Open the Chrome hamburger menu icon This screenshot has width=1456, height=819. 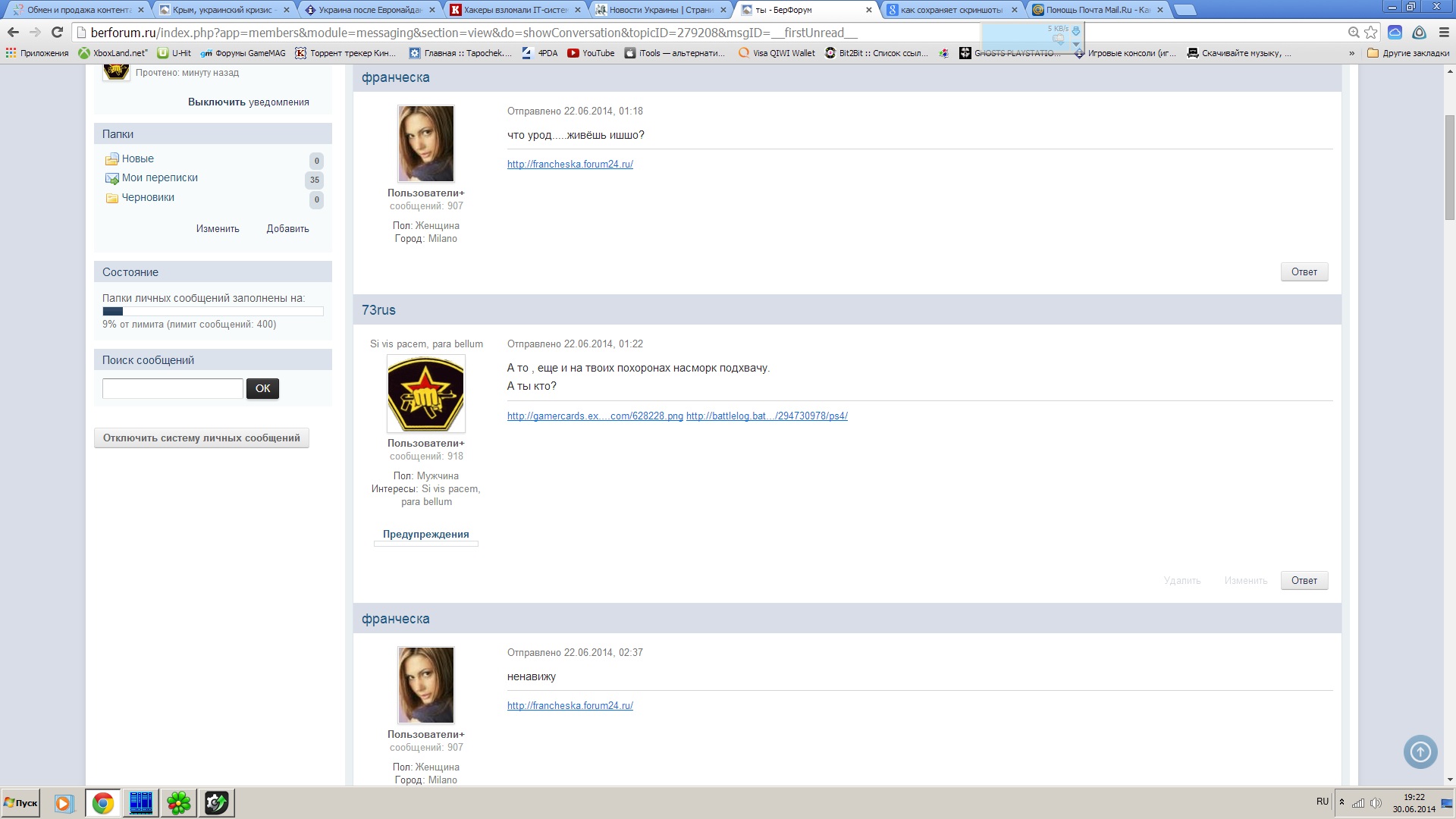1444,33
